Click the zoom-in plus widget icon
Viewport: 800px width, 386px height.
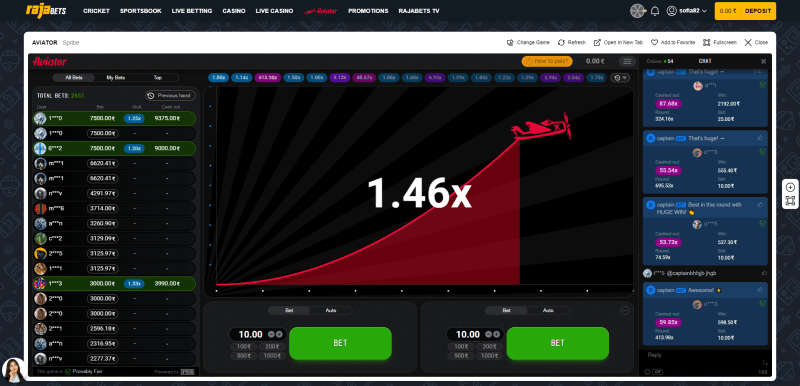tap(790, 187)
